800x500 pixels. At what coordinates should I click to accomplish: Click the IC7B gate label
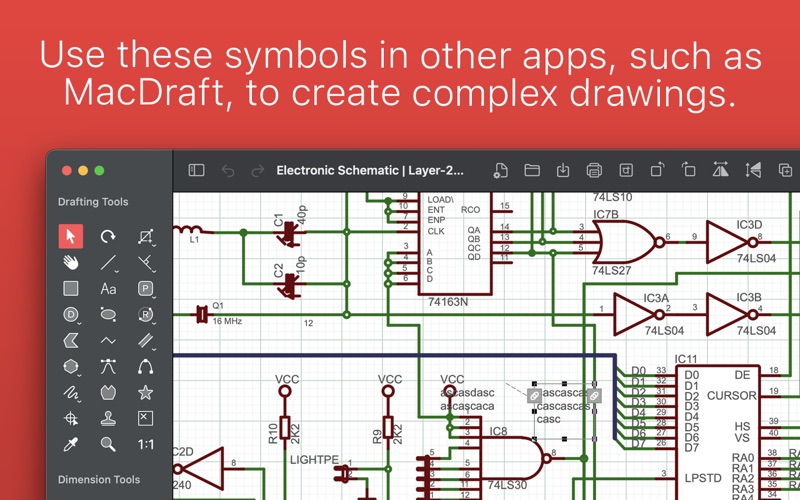coord(606,214)
